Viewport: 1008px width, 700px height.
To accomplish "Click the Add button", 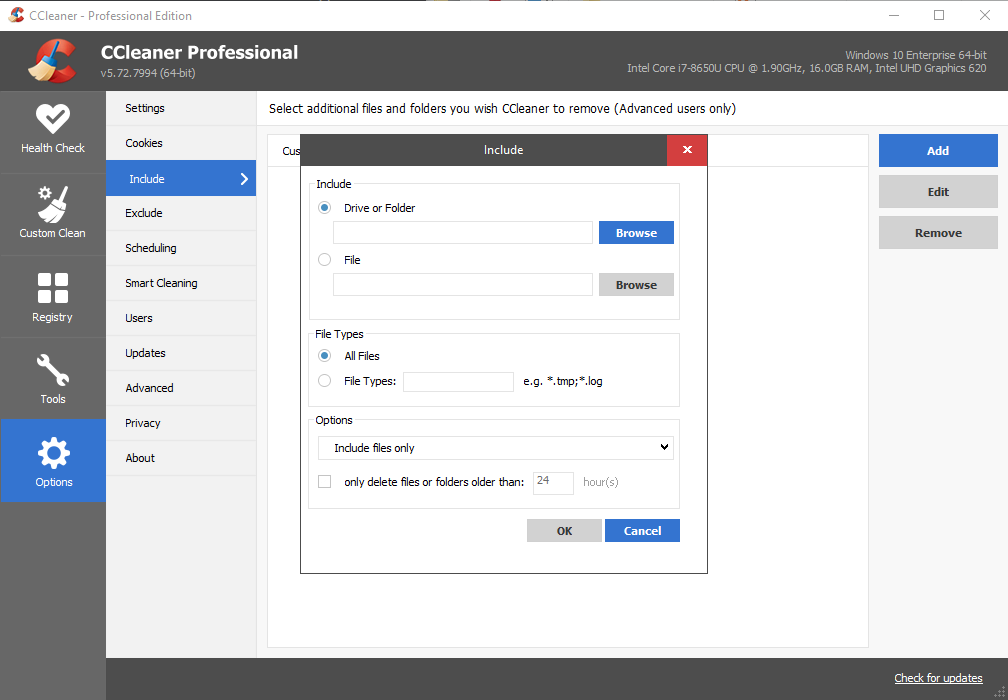I will click(938, 150).
